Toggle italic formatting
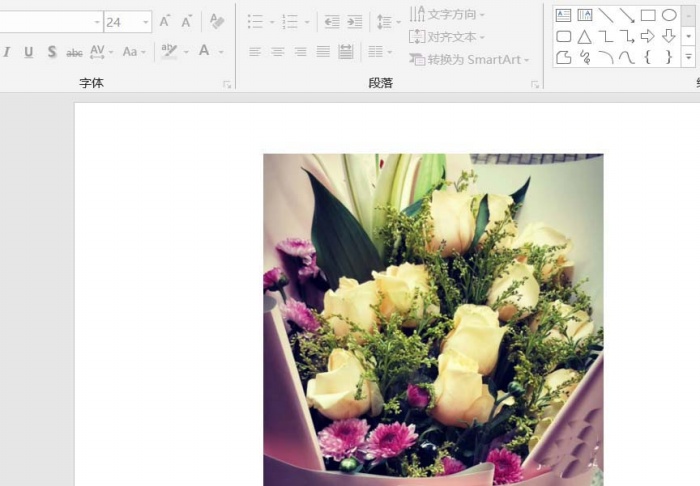The width and height of the screenshot is (700, 486). [x=7, y=52]
